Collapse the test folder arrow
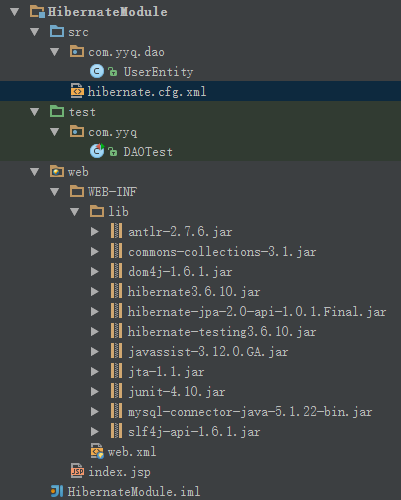Image resolution: width=401 pixels, height=500 pixels. tap(35, 112)
